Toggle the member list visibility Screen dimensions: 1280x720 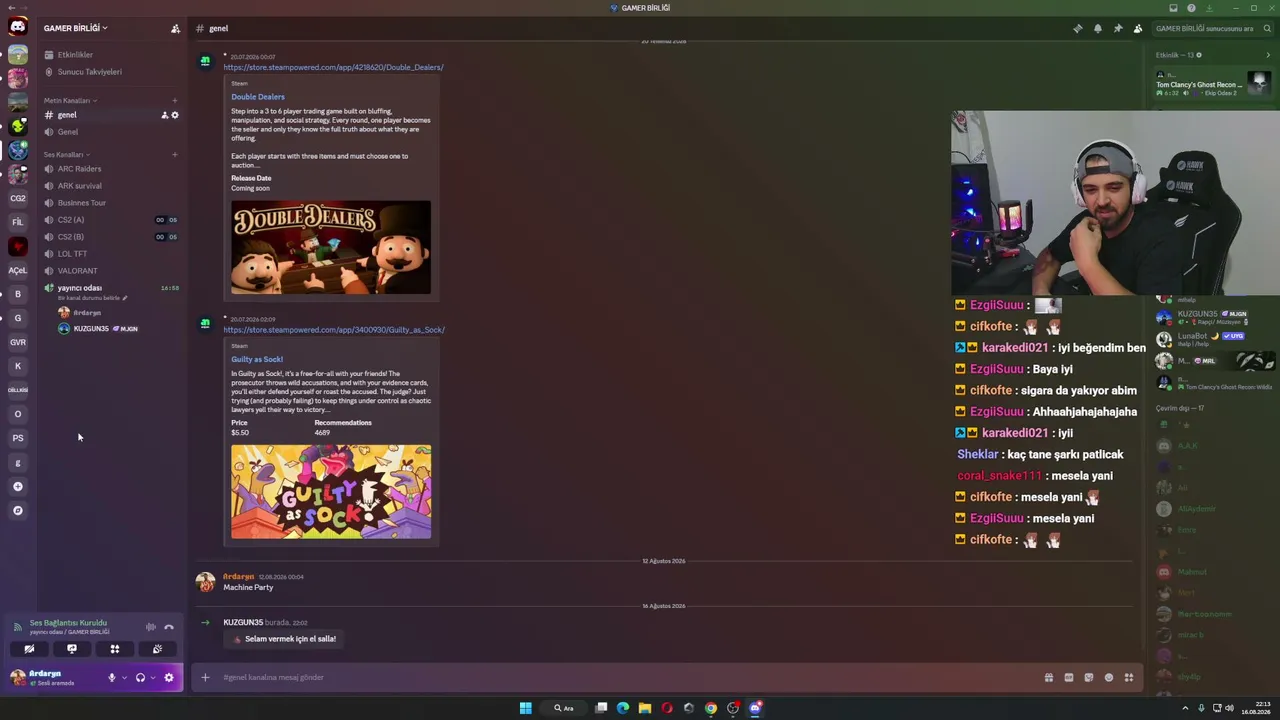(x=1137, y=28)
